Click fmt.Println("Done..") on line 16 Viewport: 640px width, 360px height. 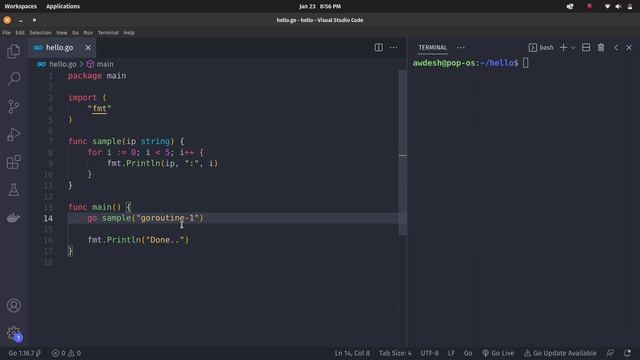[x=138, y=240]
